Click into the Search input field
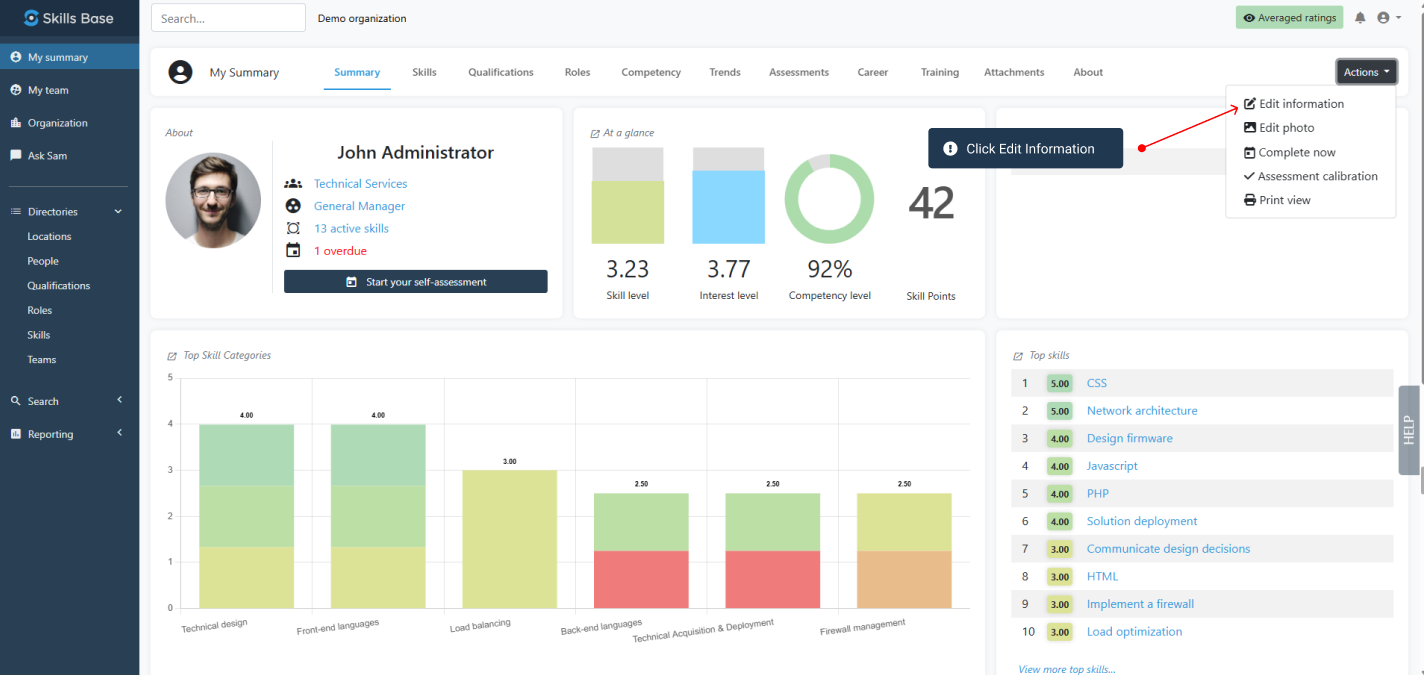1424x675 pixels. (x=228, y=18)
